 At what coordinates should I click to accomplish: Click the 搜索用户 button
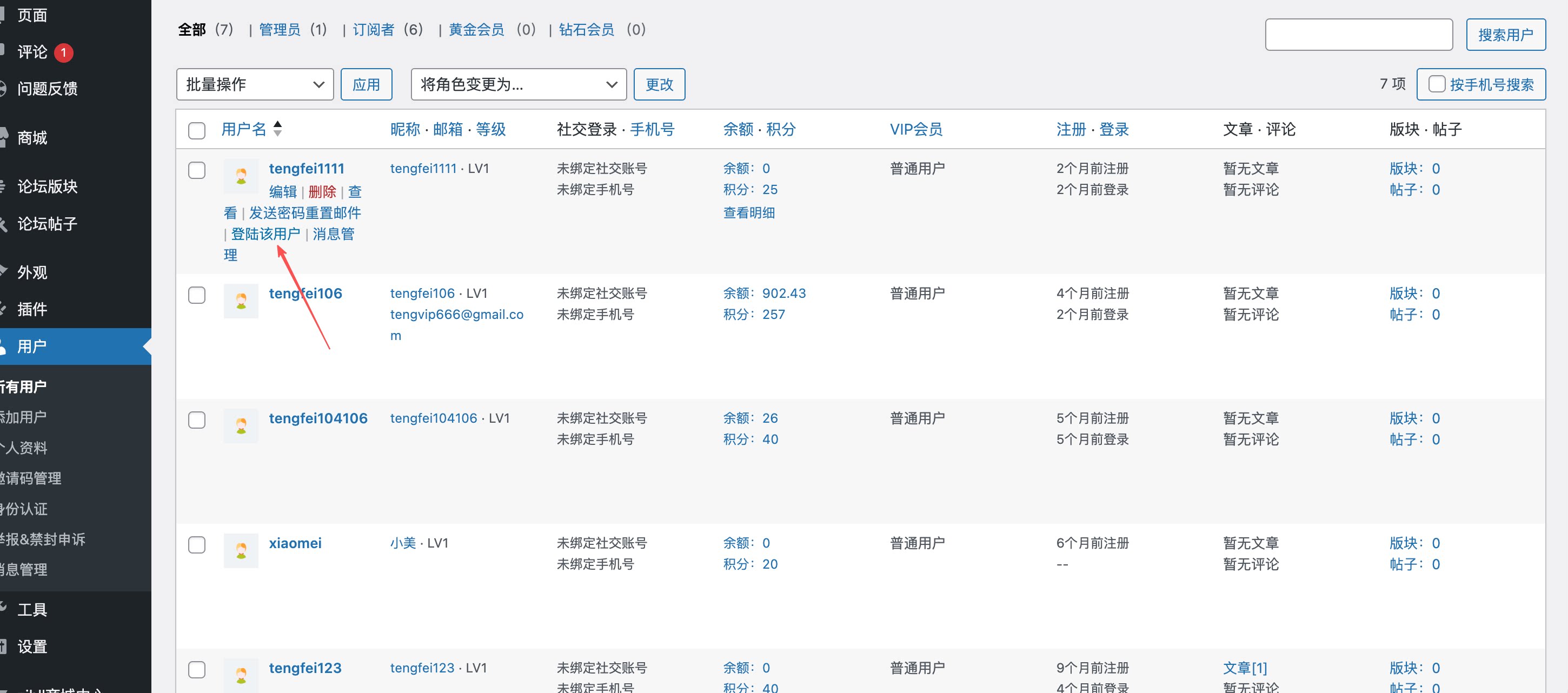[1505, 35]
